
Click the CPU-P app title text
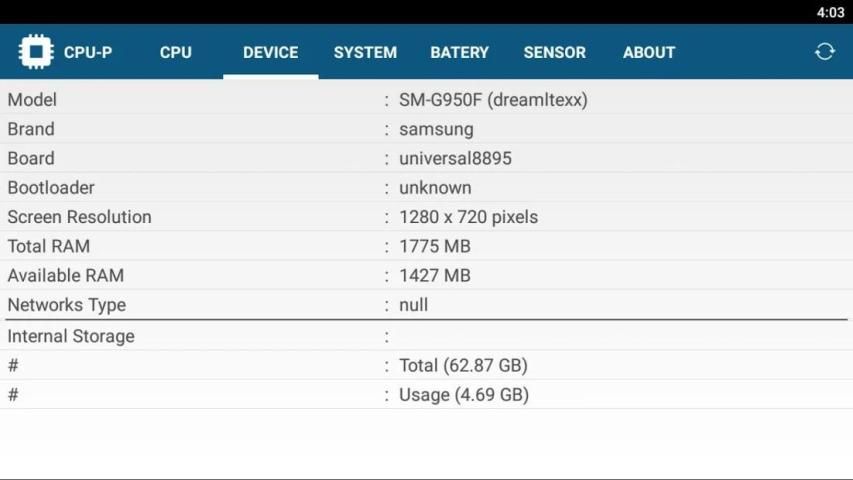tap(88, 52)
